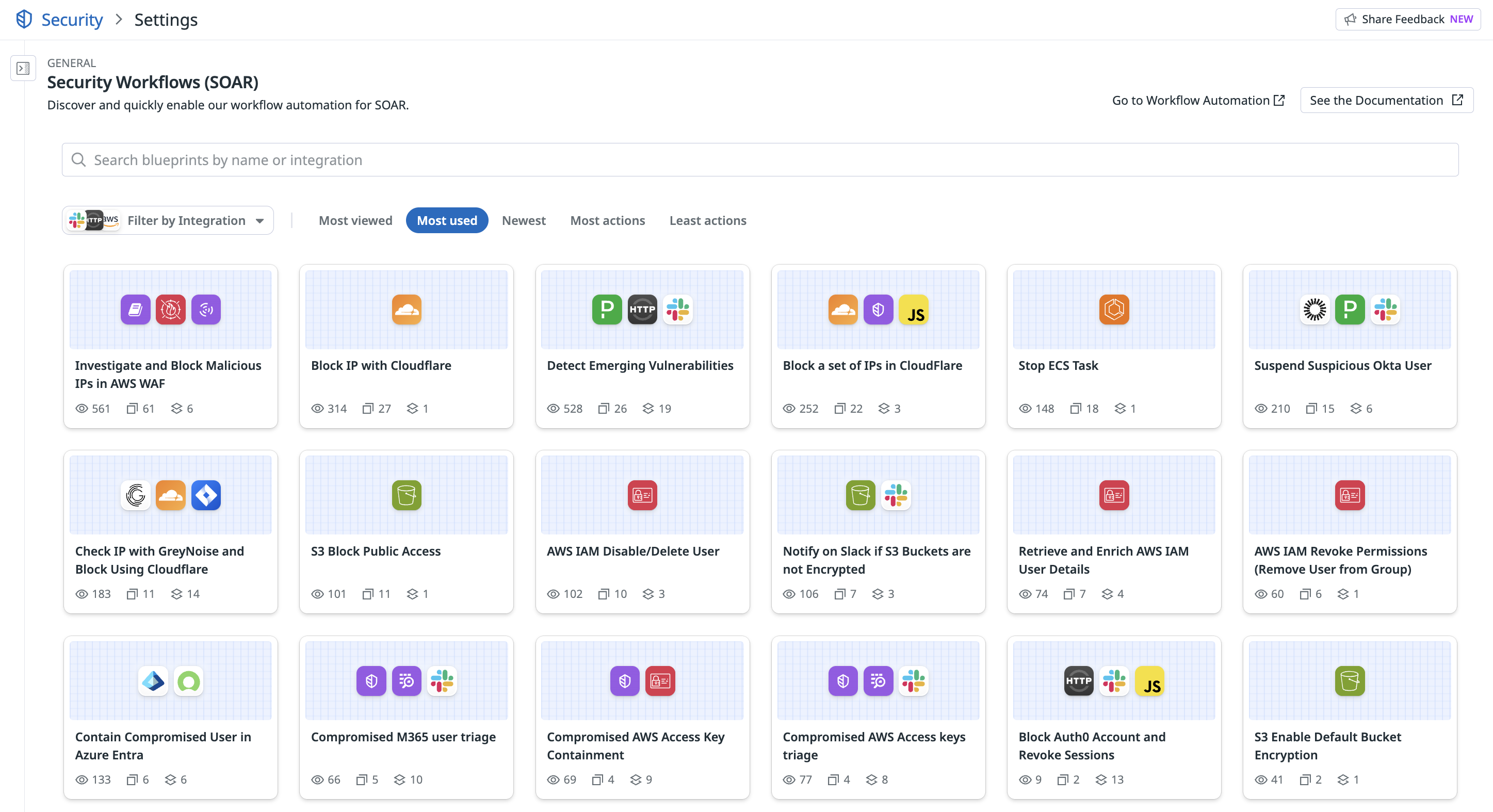Click the Security shield logo icon
Viewport: 1493px width, 812px height.
click(x=24, y=19)
